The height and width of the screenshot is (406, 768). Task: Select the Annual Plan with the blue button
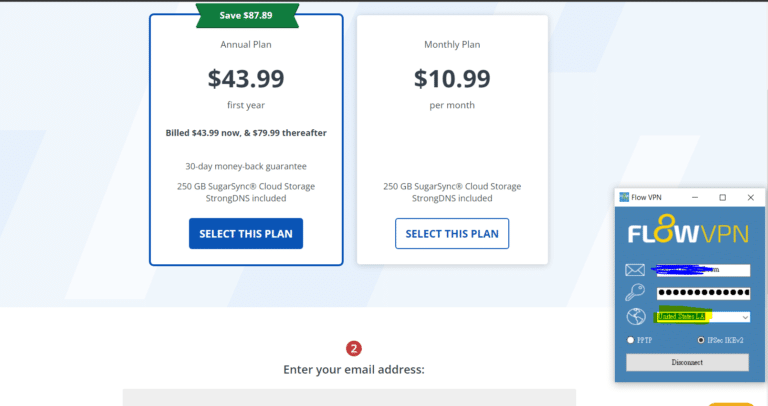246,233
